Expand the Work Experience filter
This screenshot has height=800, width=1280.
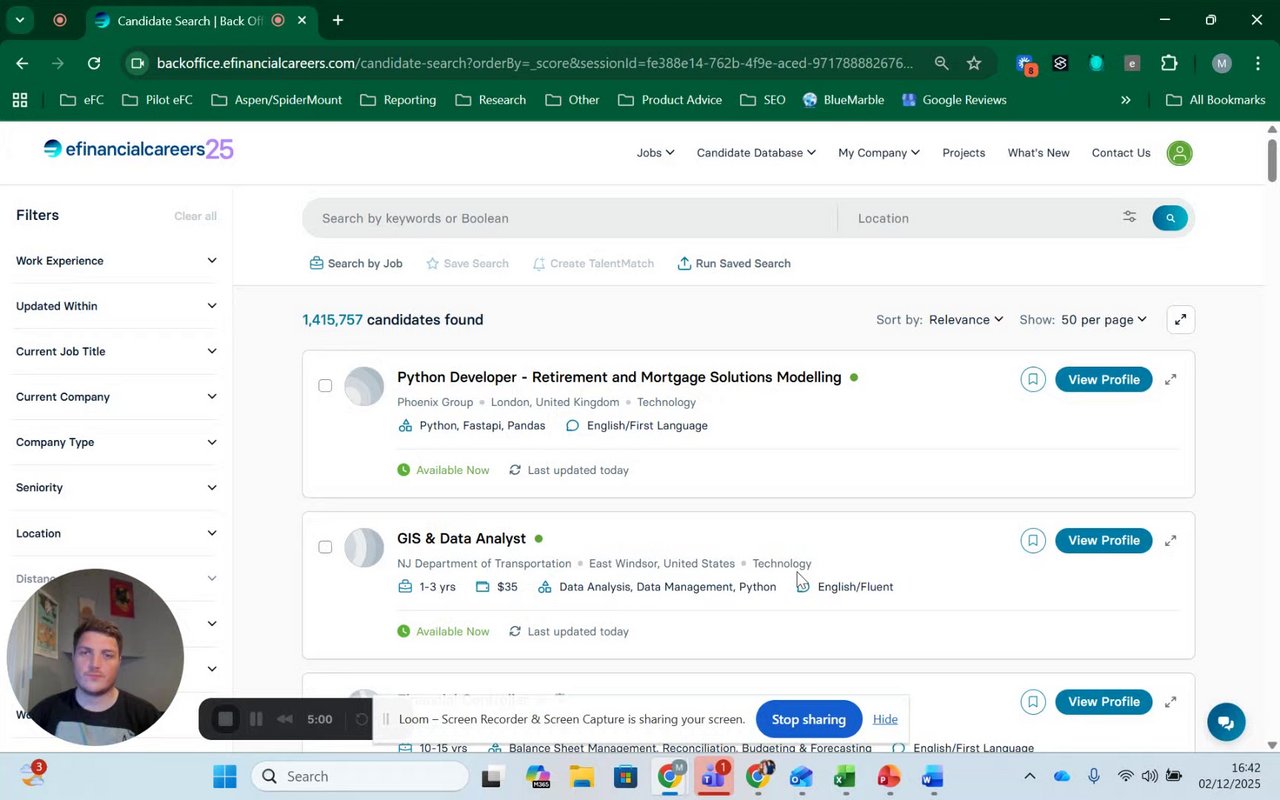click(116, 261)
